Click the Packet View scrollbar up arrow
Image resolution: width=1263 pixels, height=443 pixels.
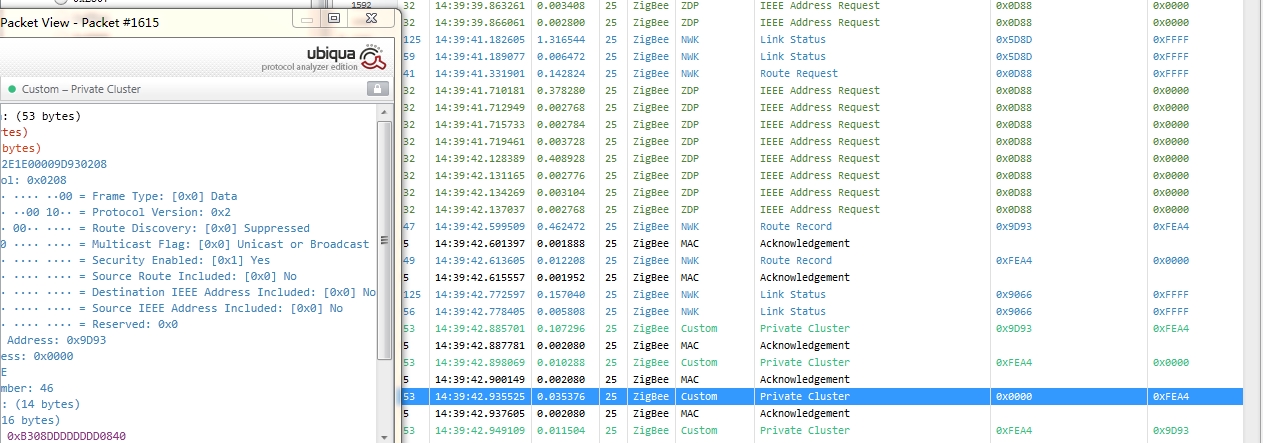click(x=384, y=114)
